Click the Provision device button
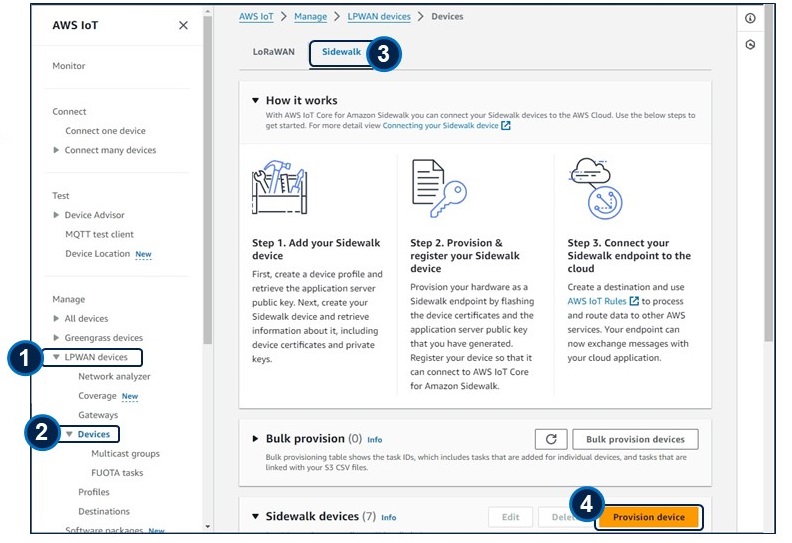This screenshot has height=543, width=792. 649,517
